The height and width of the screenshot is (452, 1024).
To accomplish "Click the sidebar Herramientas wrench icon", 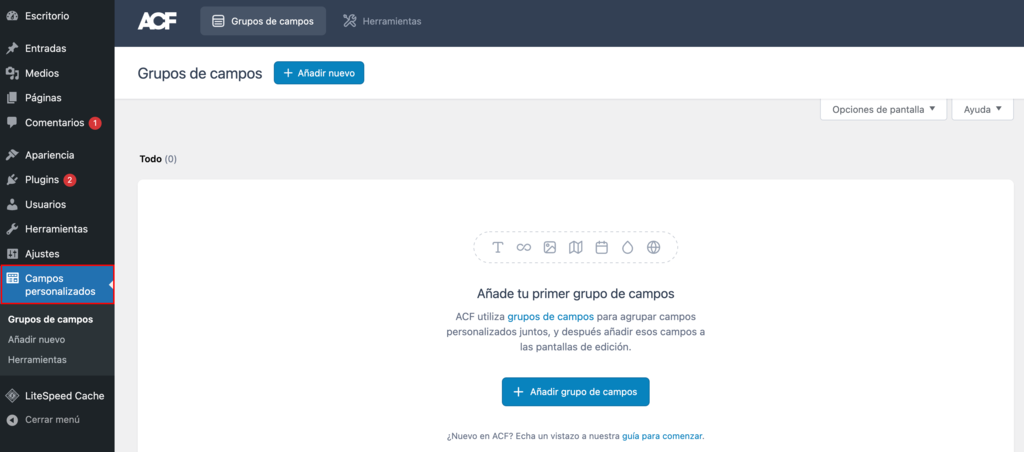I will click(x=11, y=229).
